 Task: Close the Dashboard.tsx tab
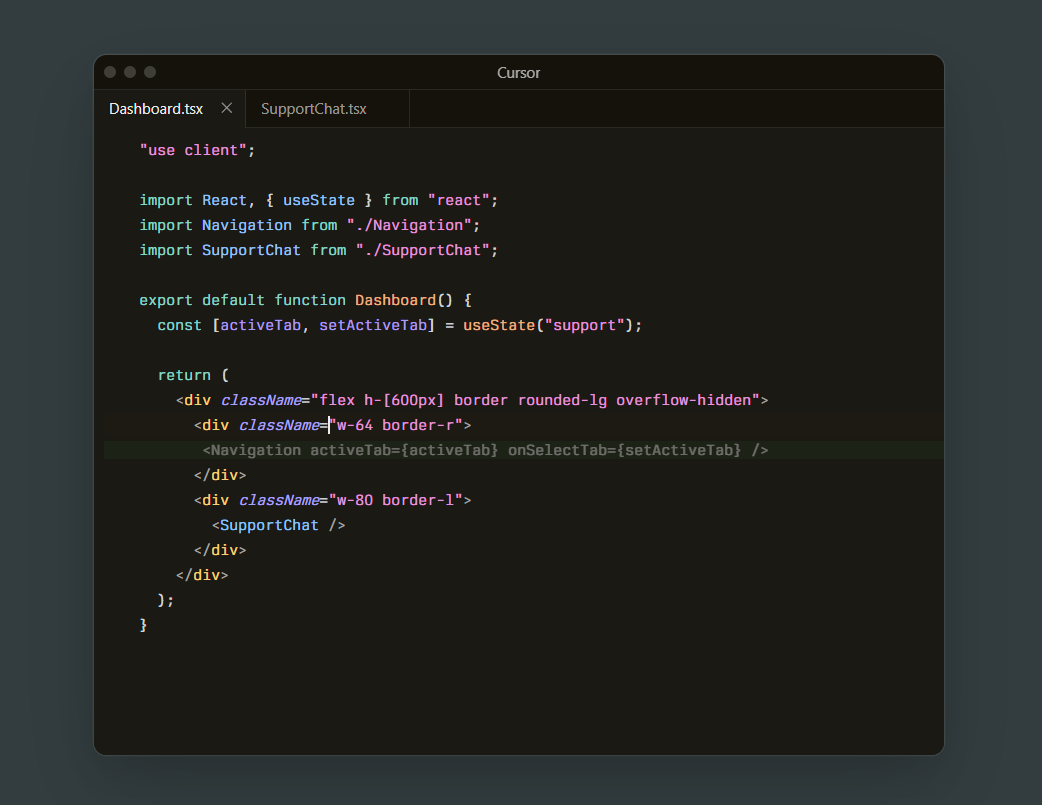pyautogui.click(x=225, y=108)
